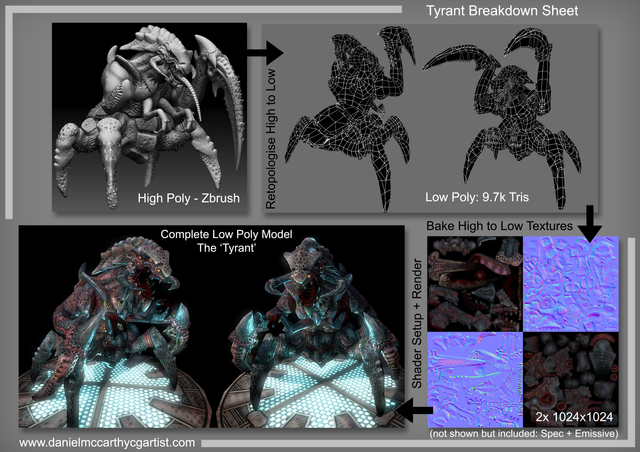Select the left wireframe low poly model

[x=350, y=118]
